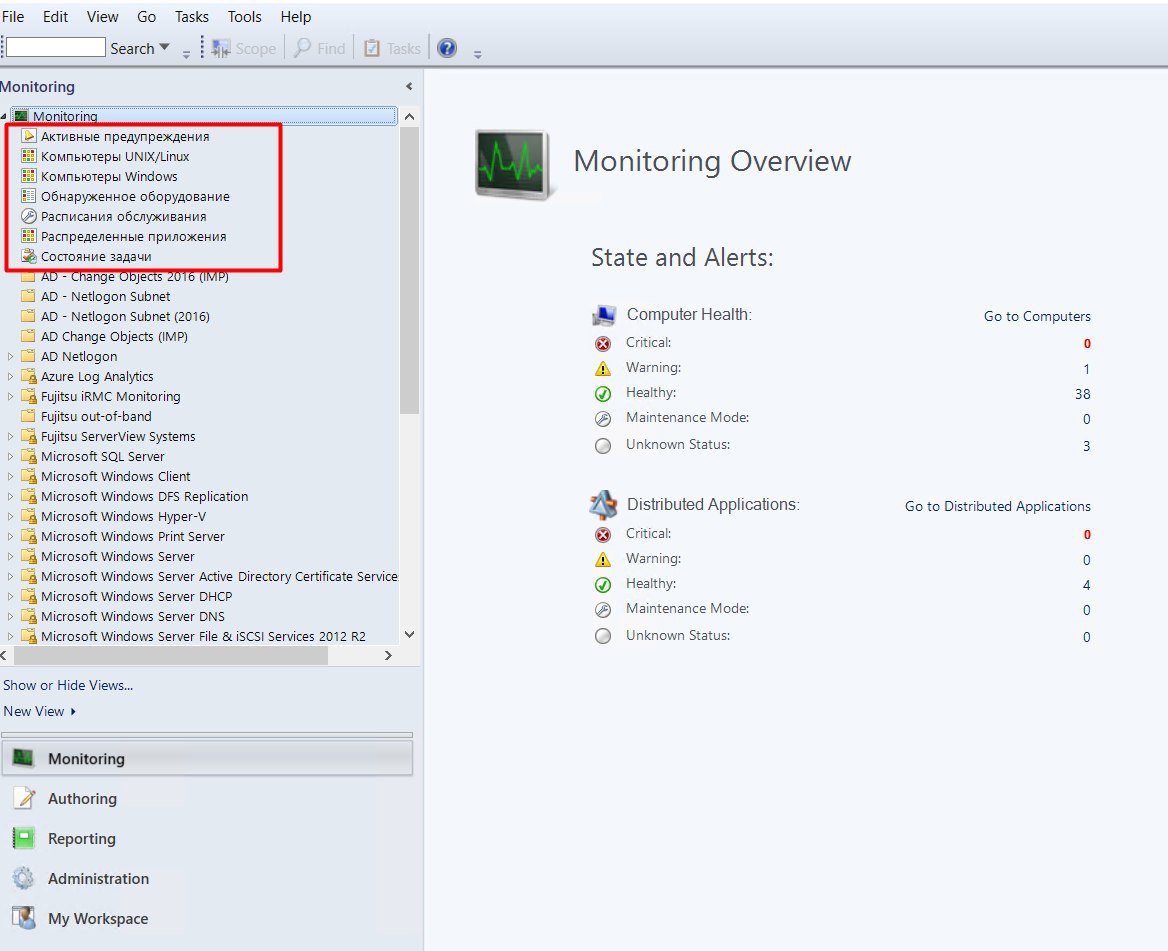Select the AD Change Objects (IMP) folder
The height and width of the screenshot is (951, 1168).
[x=114, y=336]
